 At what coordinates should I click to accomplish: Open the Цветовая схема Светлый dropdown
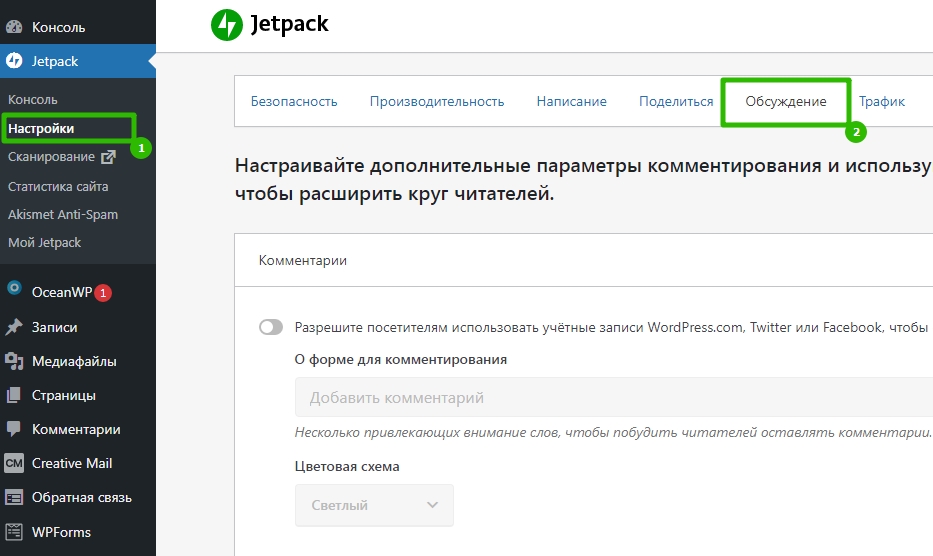tap(374, 505)
